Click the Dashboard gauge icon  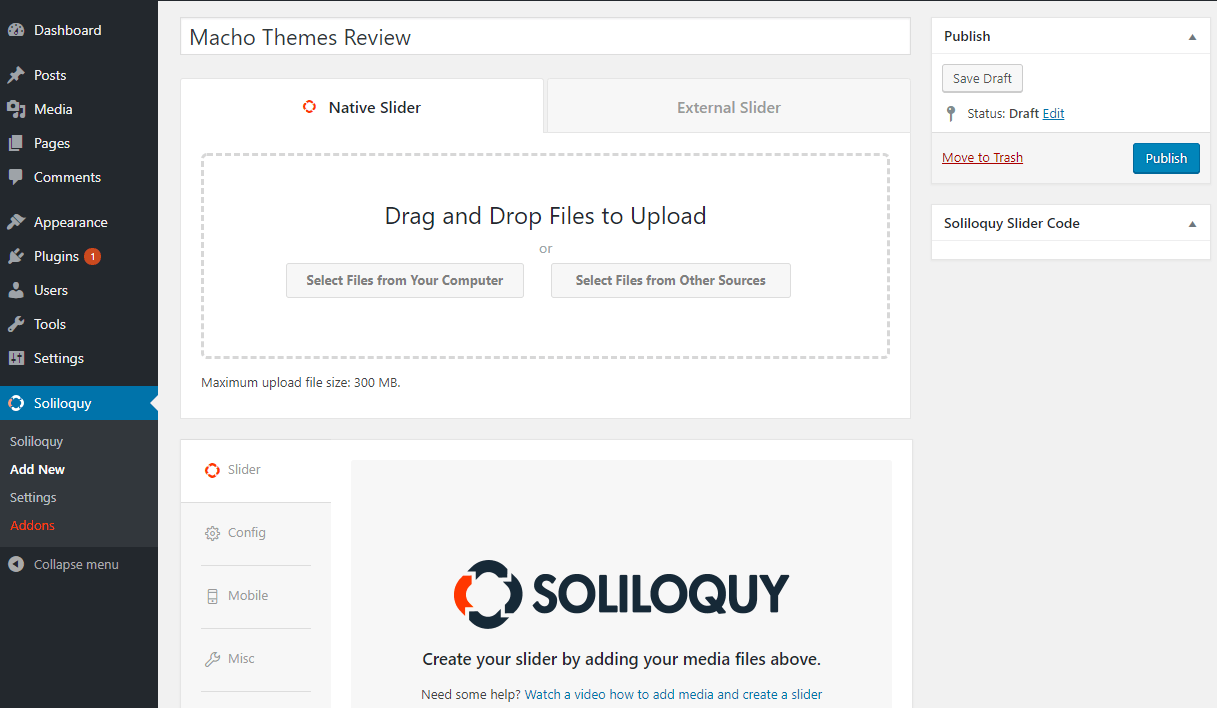pyautogui.click(x=16, y=30)
